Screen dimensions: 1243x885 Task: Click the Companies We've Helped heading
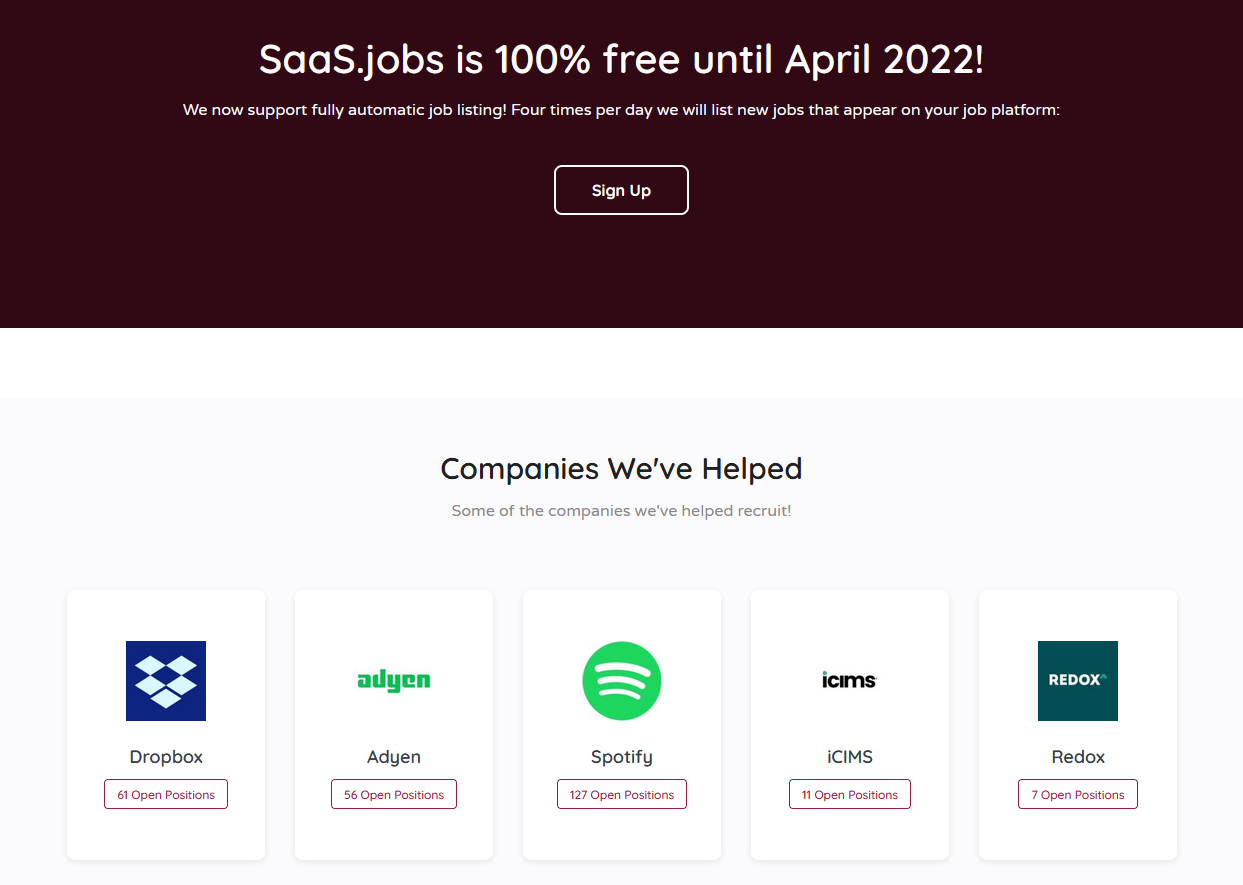click(x=621, y=468)
